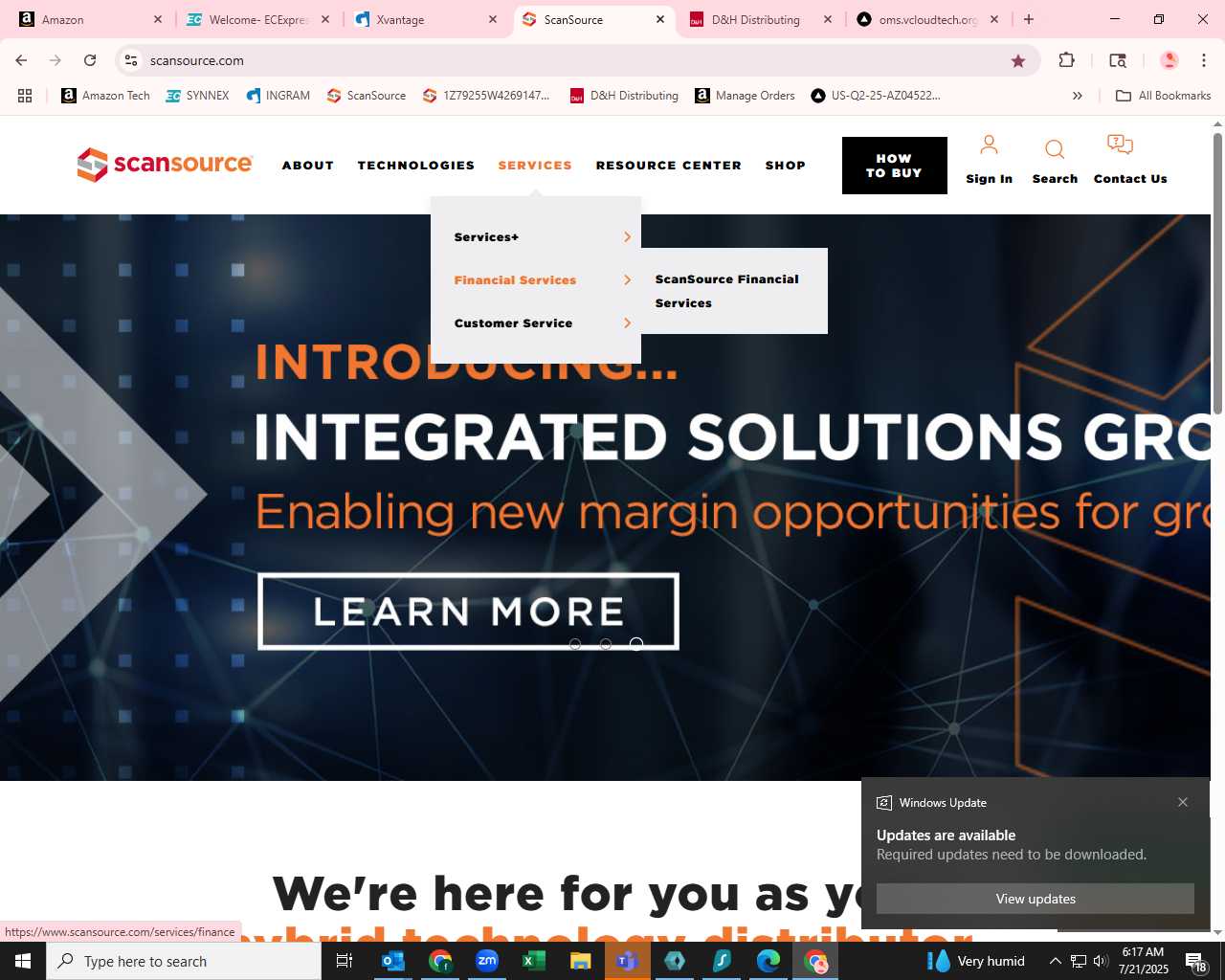Click the ScanSource logo
Screen dimensions: 1225x980
165,165
